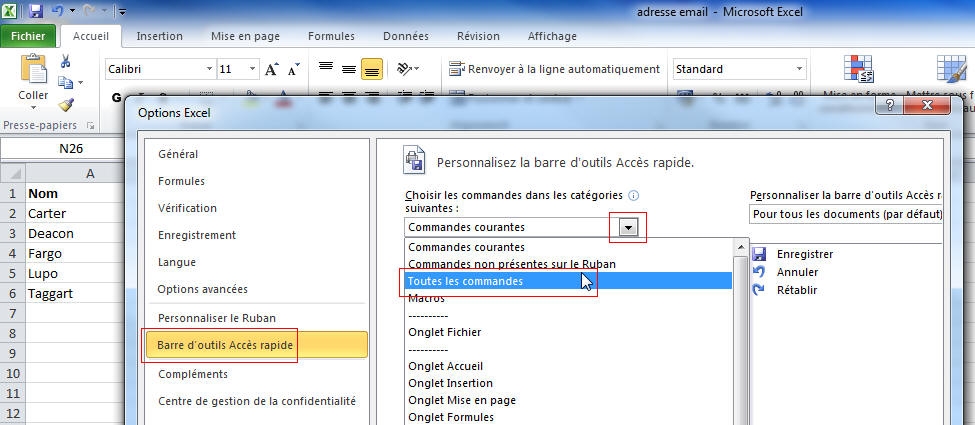Viewport: 975px width, 425px height.
Task: Open the Presse-papiers dialog launcher
Action: [x=91, y=126]
